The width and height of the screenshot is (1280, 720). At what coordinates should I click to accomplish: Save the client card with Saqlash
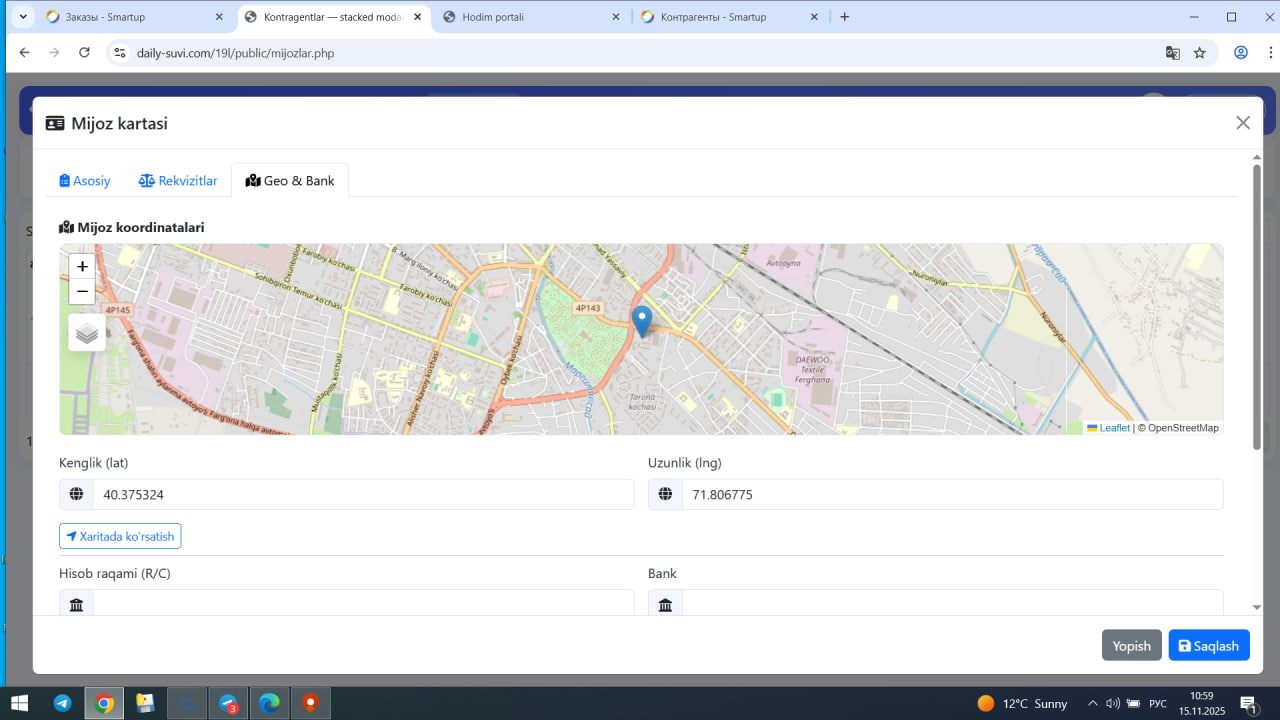[x=1208, y=646]
